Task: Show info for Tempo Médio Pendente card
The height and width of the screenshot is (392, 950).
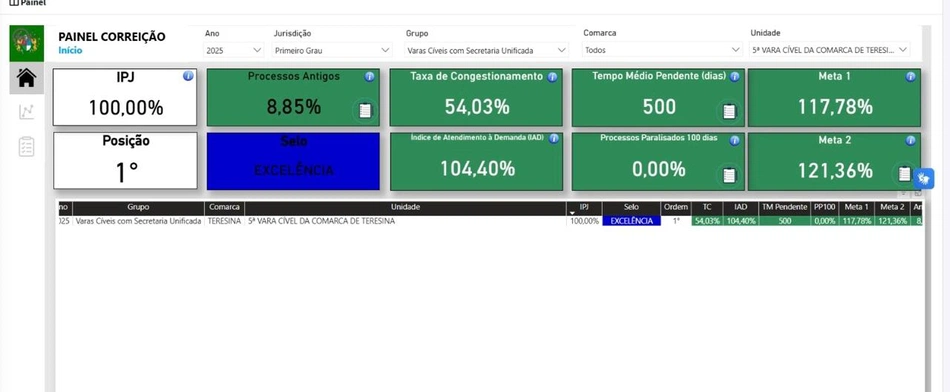Action: [x=734, y=77]
